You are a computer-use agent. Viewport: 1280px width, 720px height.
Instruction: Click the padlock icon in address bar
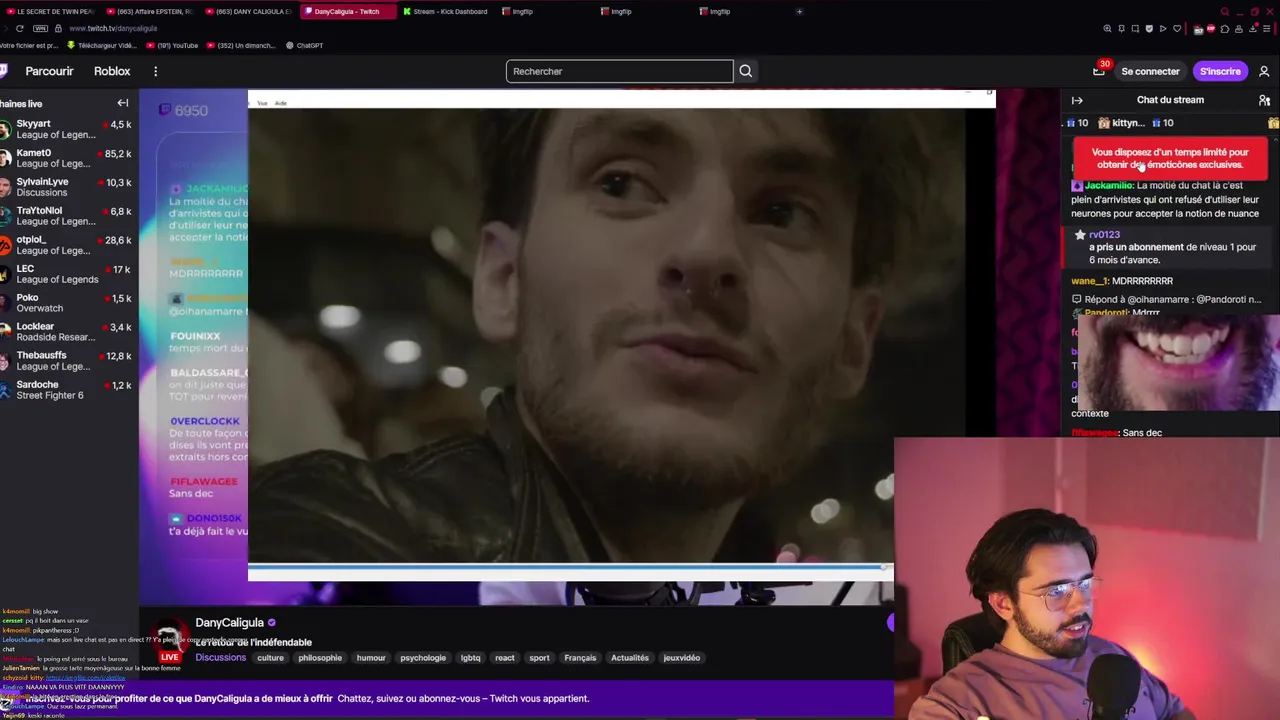pyautogui.click(x=58, y=28)
